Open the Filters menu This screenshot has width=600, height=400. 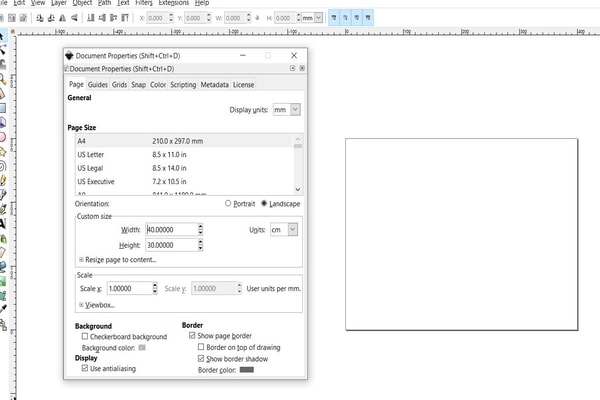[x=144, y=3]
